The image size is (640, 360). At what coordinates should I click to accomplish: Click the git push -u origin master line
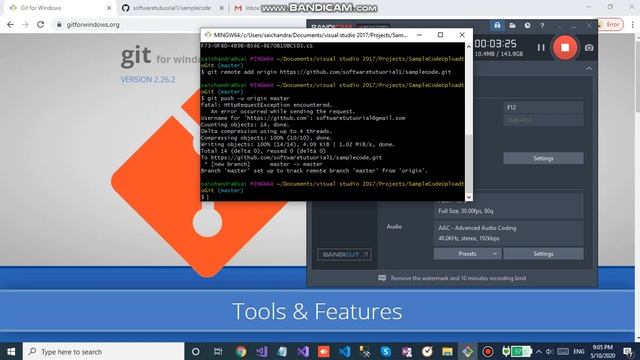click(x=245, y=98)
